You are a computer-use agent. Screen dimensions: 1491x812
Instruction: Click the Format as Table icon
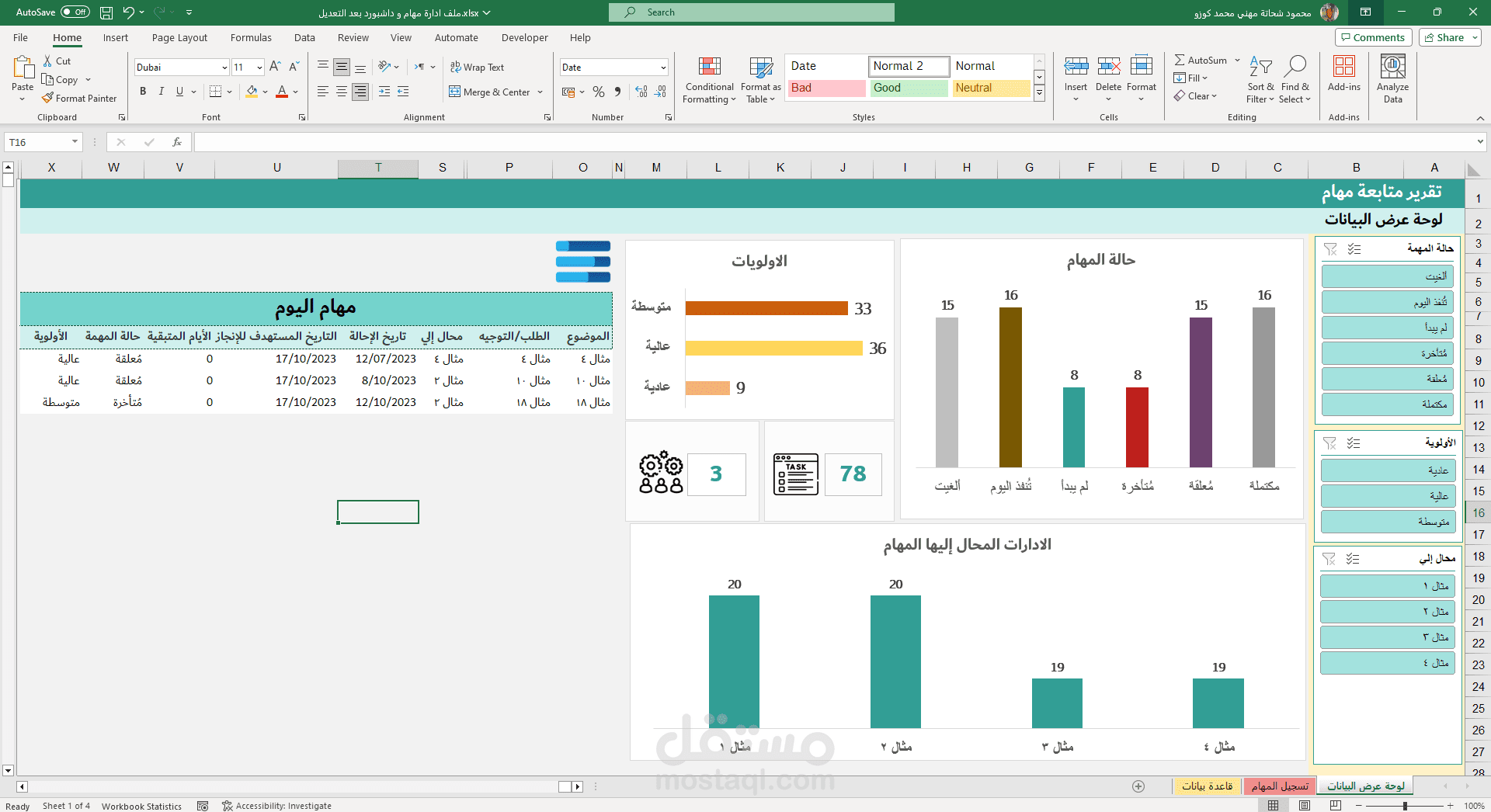click(761, 68)
